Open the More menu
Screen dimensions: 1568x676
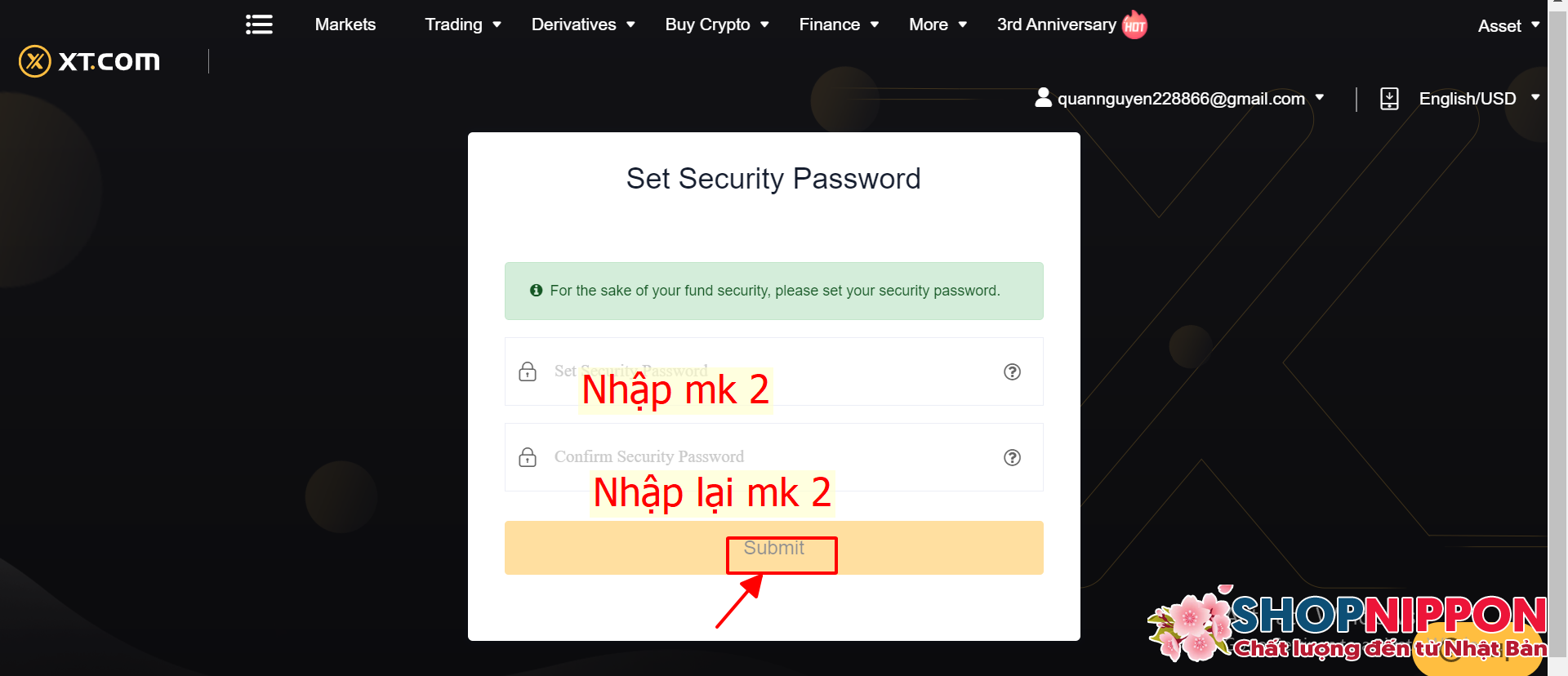[938, 24]
